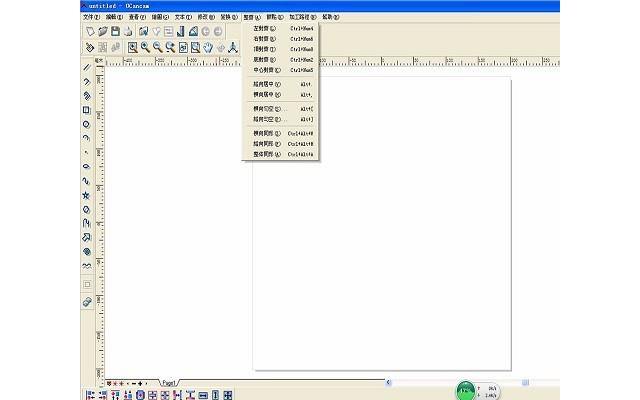Choose the menu item with shortcut Alt+[
Viewport: 640px width, 400px height.
pyautogui.click(x=280, y=109)
